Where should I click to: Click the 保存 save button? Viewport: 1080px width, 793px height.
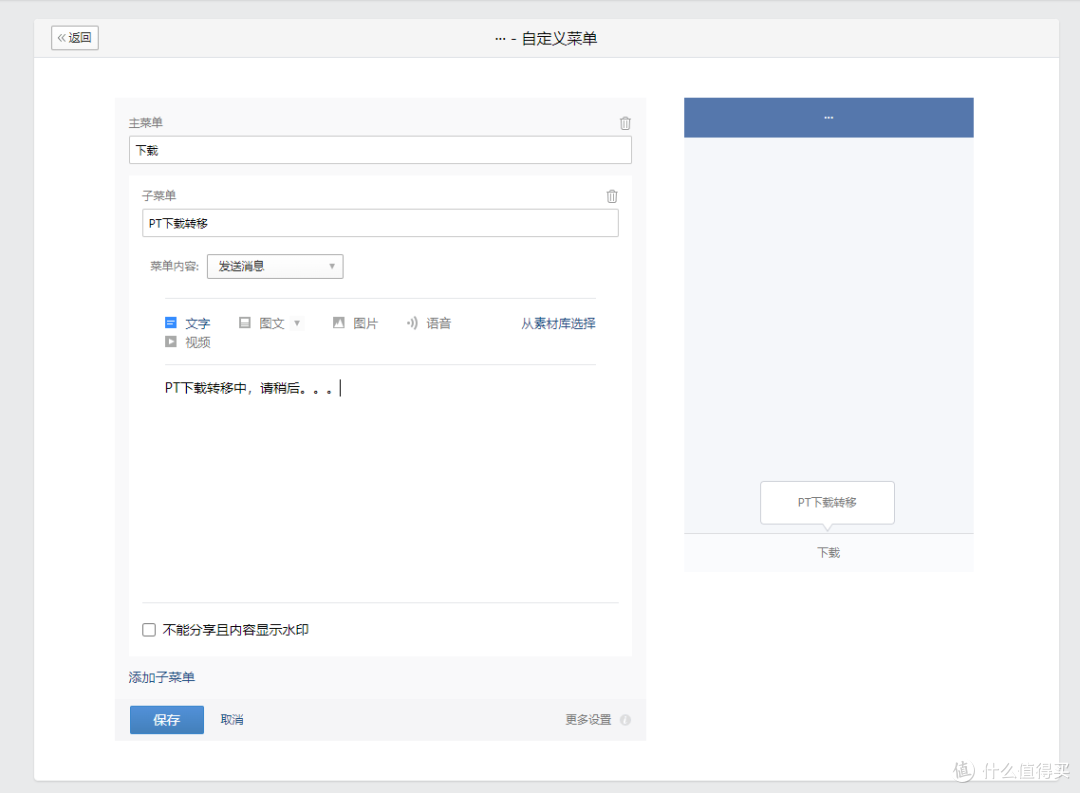pos(167,720)
